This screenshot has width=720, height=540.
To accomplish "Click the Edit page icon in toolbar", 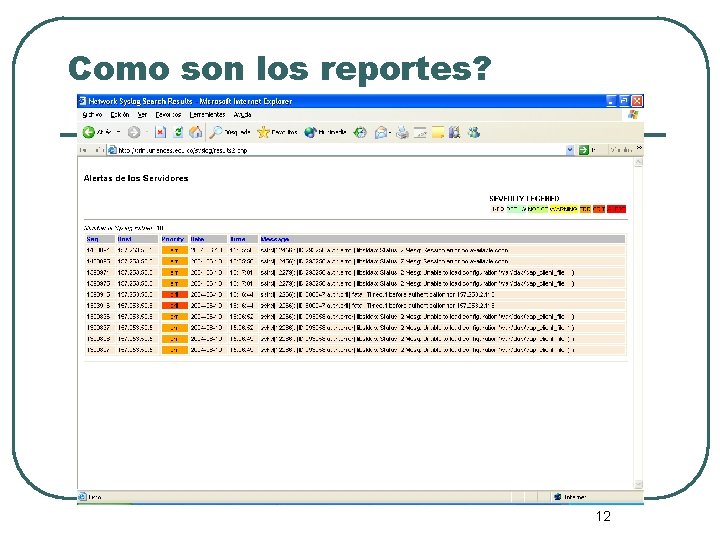I will point(420,133).
